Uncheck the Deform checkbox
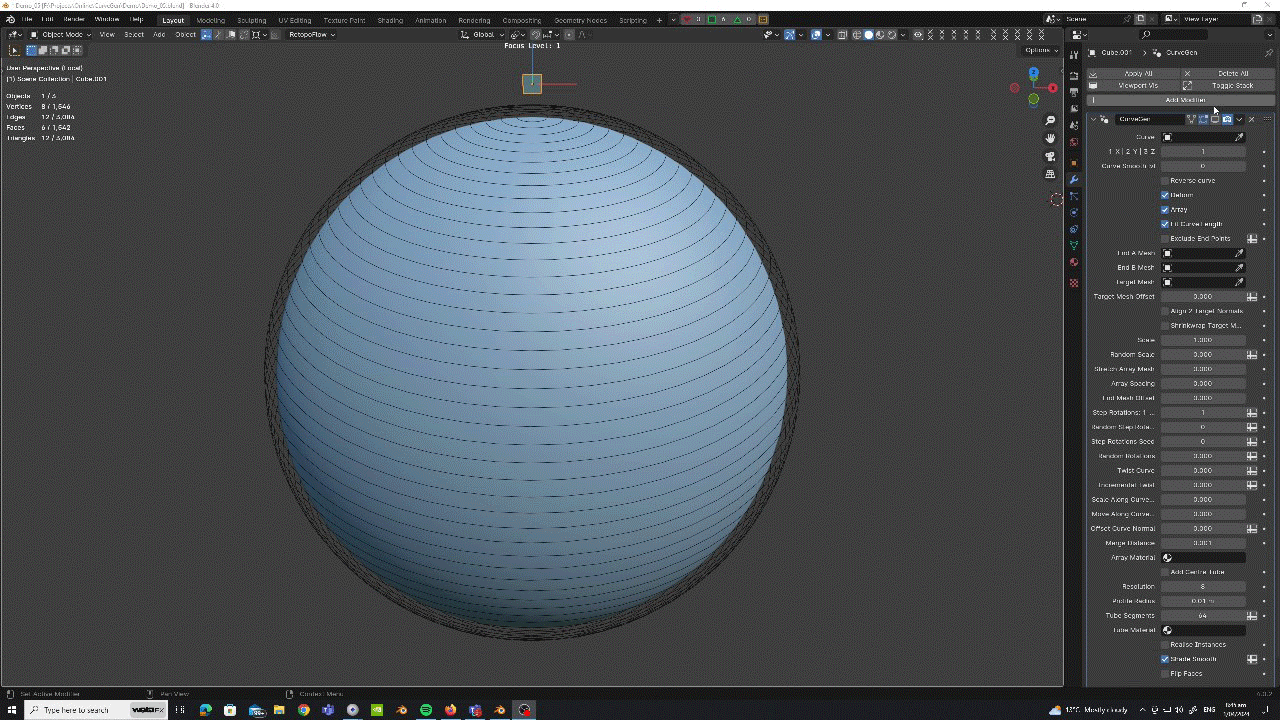 [x=1165, y=195]
